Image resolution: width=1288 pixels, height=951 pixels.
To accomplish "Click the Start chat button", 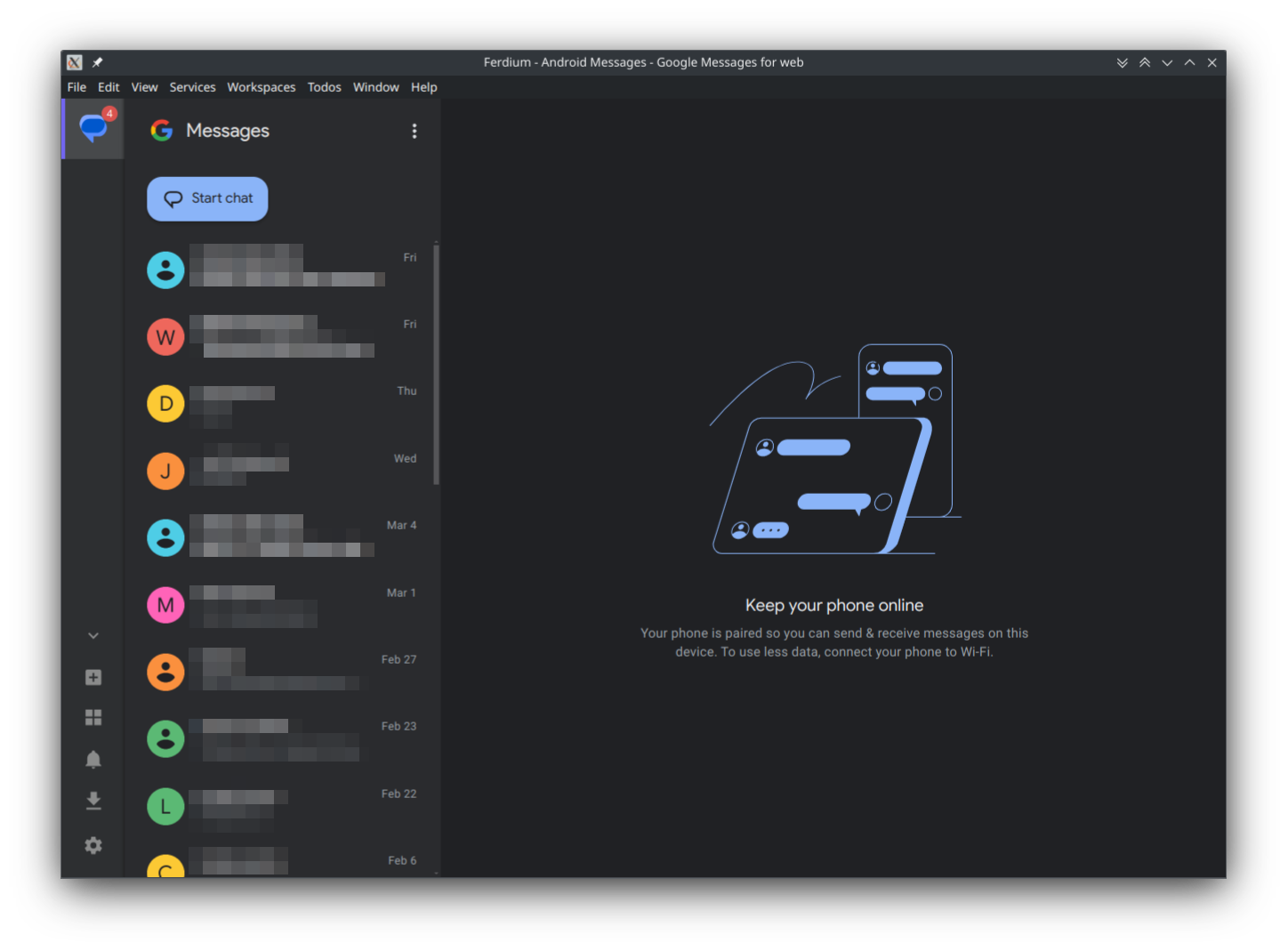I will pos(207,198).
